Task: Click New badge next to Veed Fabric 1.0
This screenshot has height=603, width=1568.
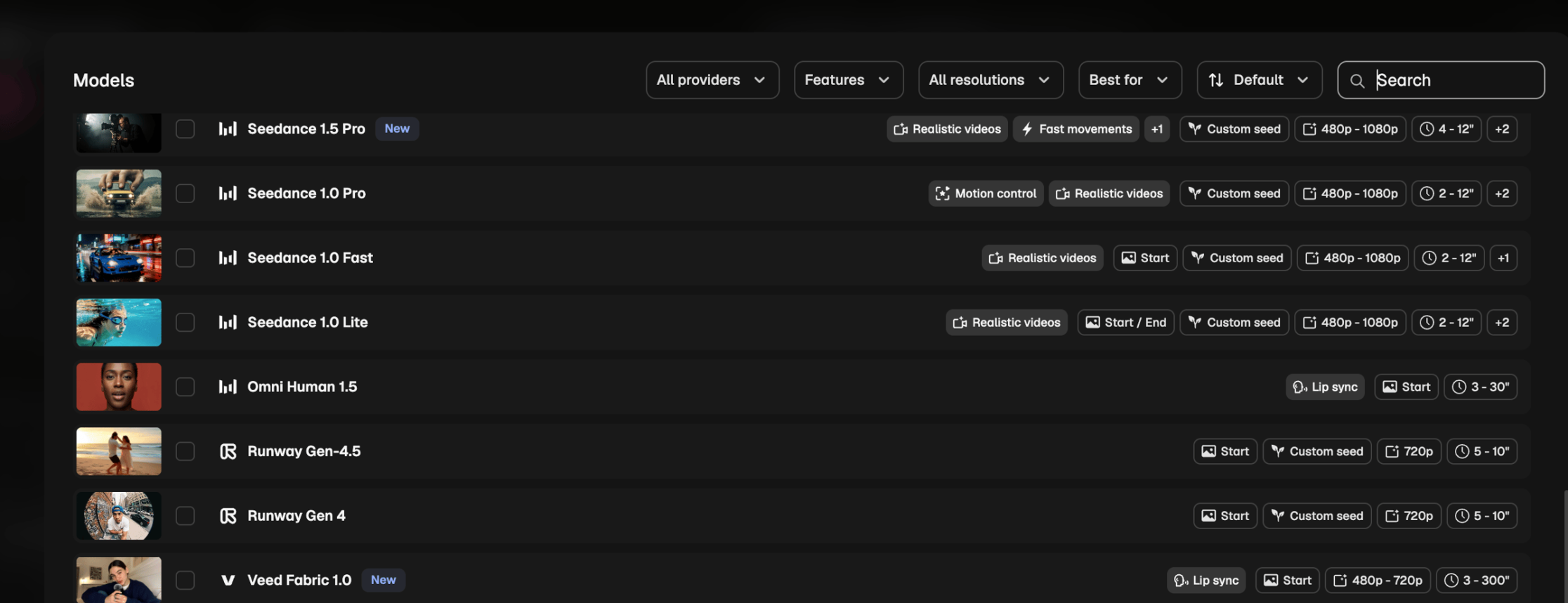Action: (x=384, y=580)
